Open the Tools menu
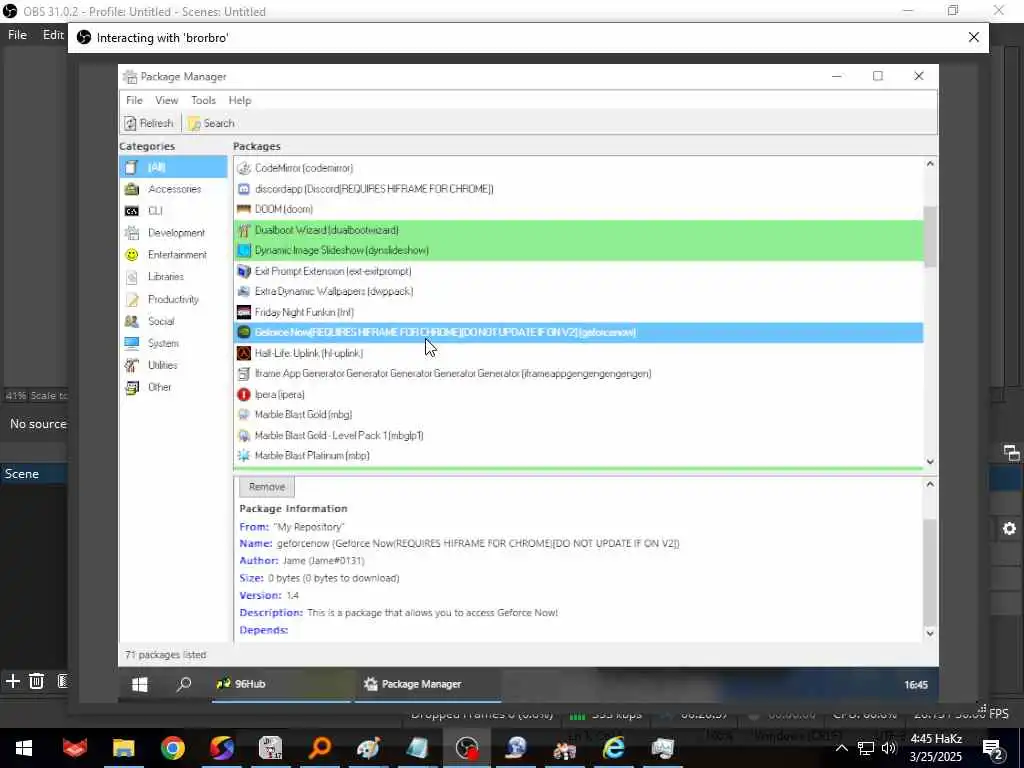The height and width of the screenshot is (768, 1024). (x=203, y=101)
